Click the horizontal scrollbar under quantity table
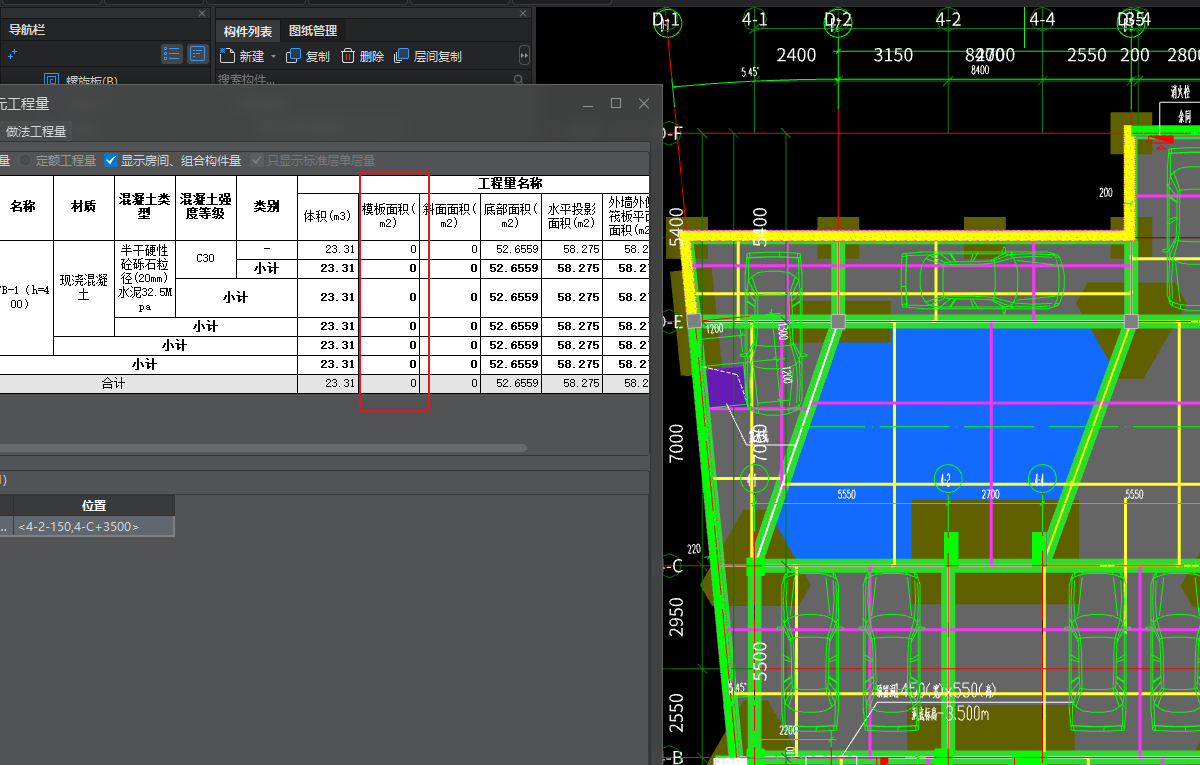The height and width of the screenshot is (765, 1200). click(263, 448)
